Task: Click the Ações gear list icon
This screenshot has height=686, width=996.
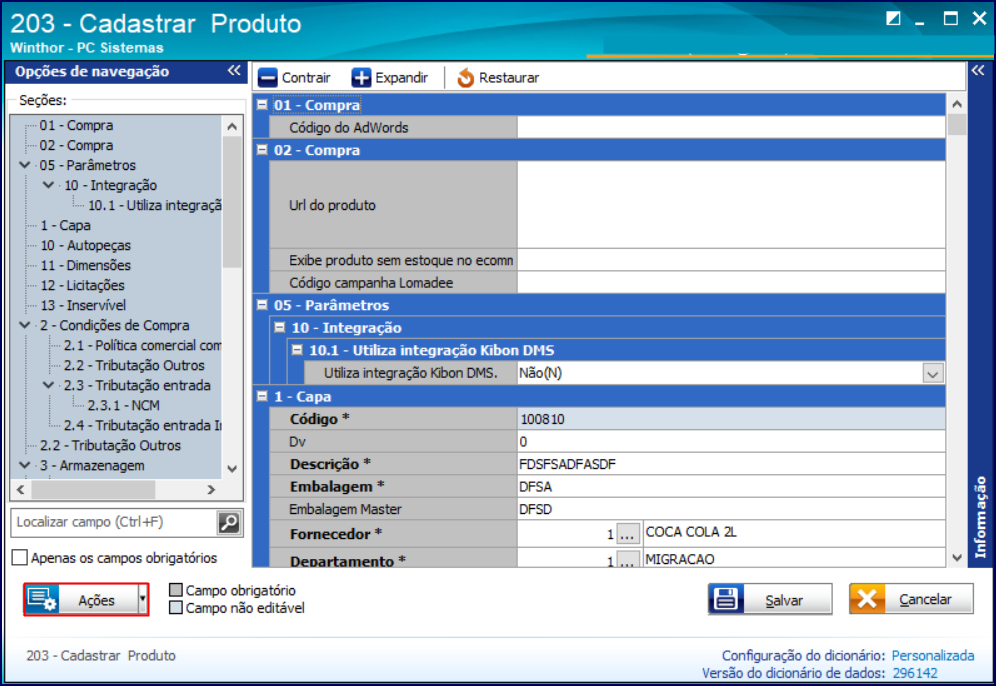Action: (x=43, y=600)
